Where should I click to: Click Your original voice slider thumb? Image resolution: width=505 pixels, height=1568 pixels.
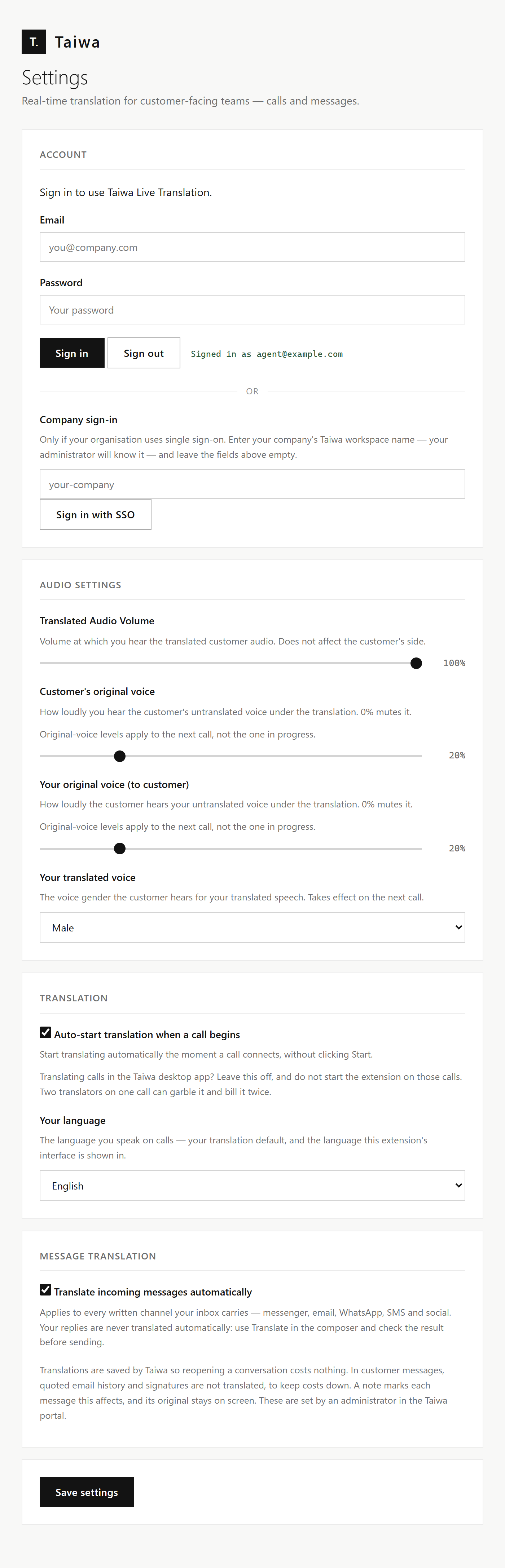point(120,849)
